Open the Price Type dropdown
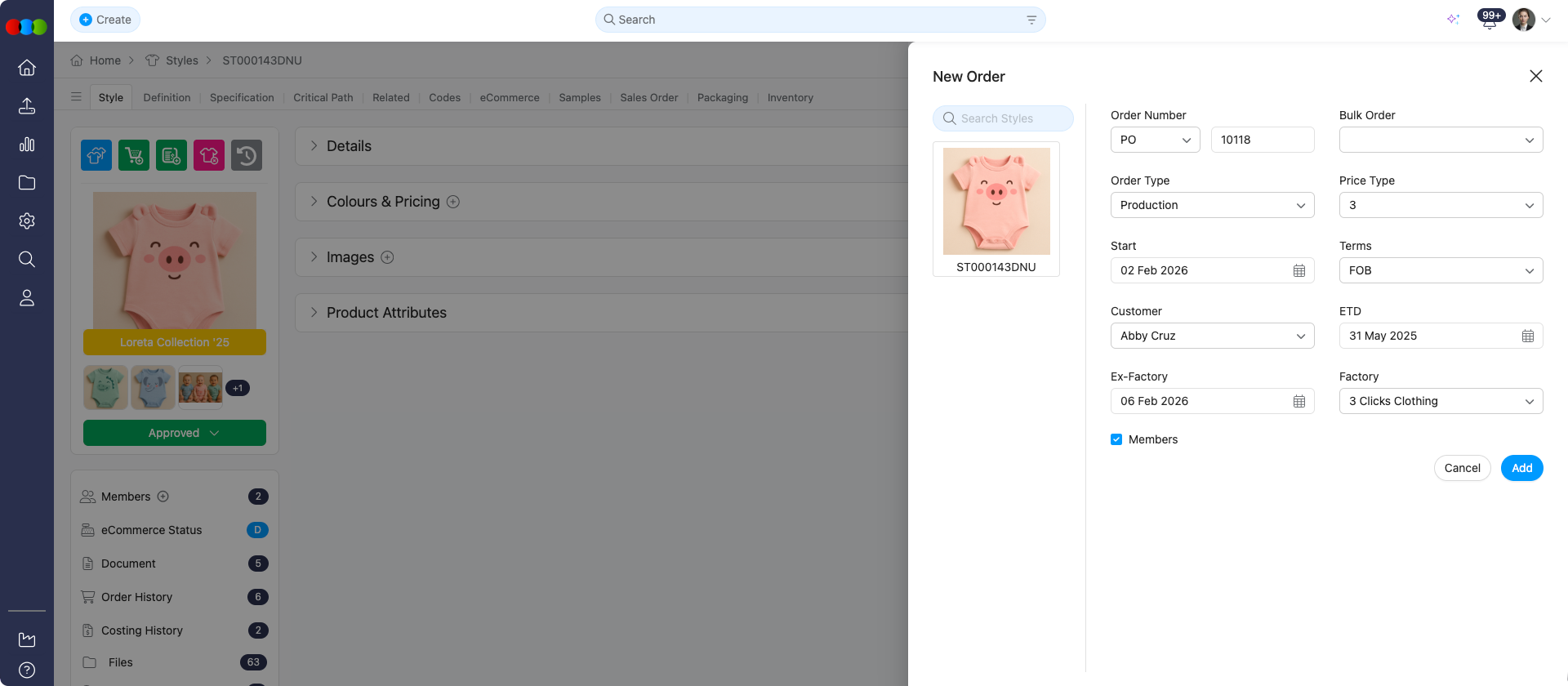The height and width of the screenshot is (686, 1568). 1441,205
